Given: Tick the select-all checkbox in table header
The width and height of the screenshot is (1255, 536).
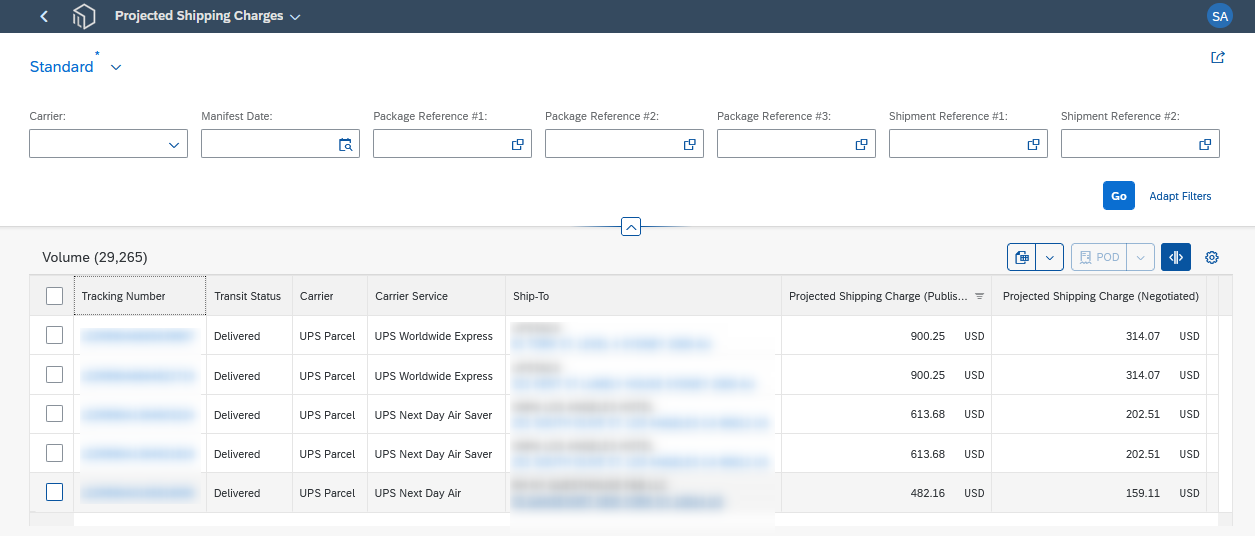Looking at the screenshot, I should [54, 296].
